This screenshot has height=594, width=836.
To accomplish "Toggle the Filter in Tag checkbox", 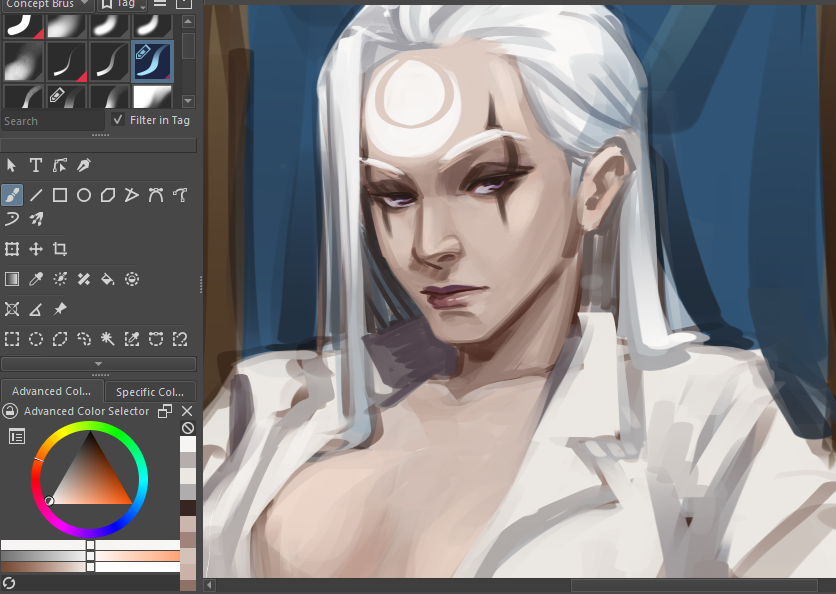I will point(118,120).
